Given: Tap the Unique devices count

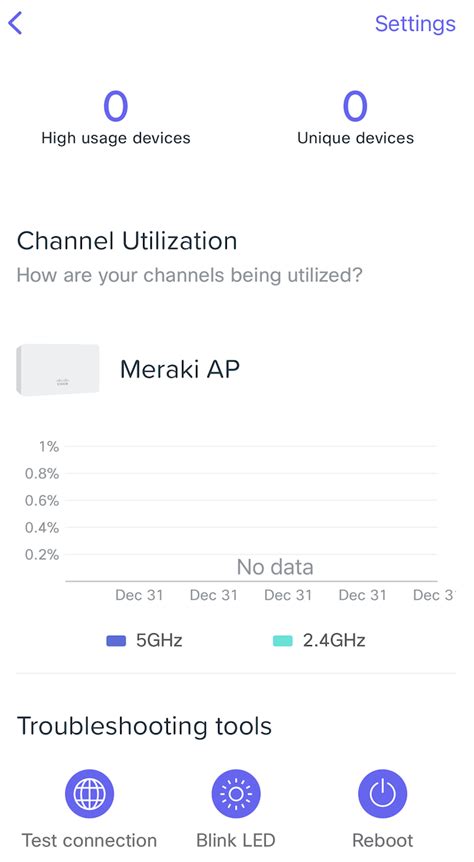Looking at the screenshot, I should point(355,107).
